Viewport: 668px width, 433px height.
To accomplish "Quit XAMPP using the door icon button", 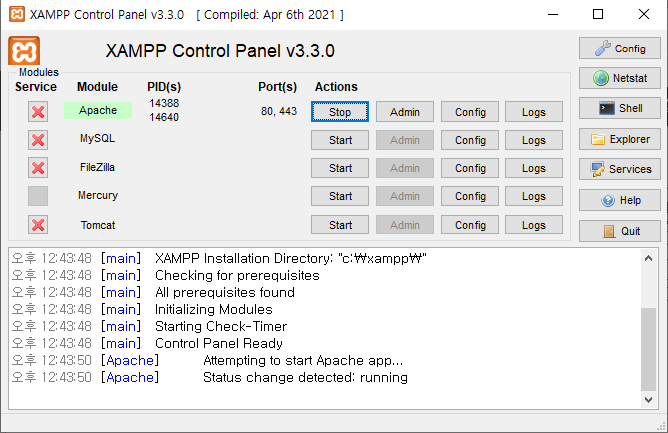I will (619, 231).
